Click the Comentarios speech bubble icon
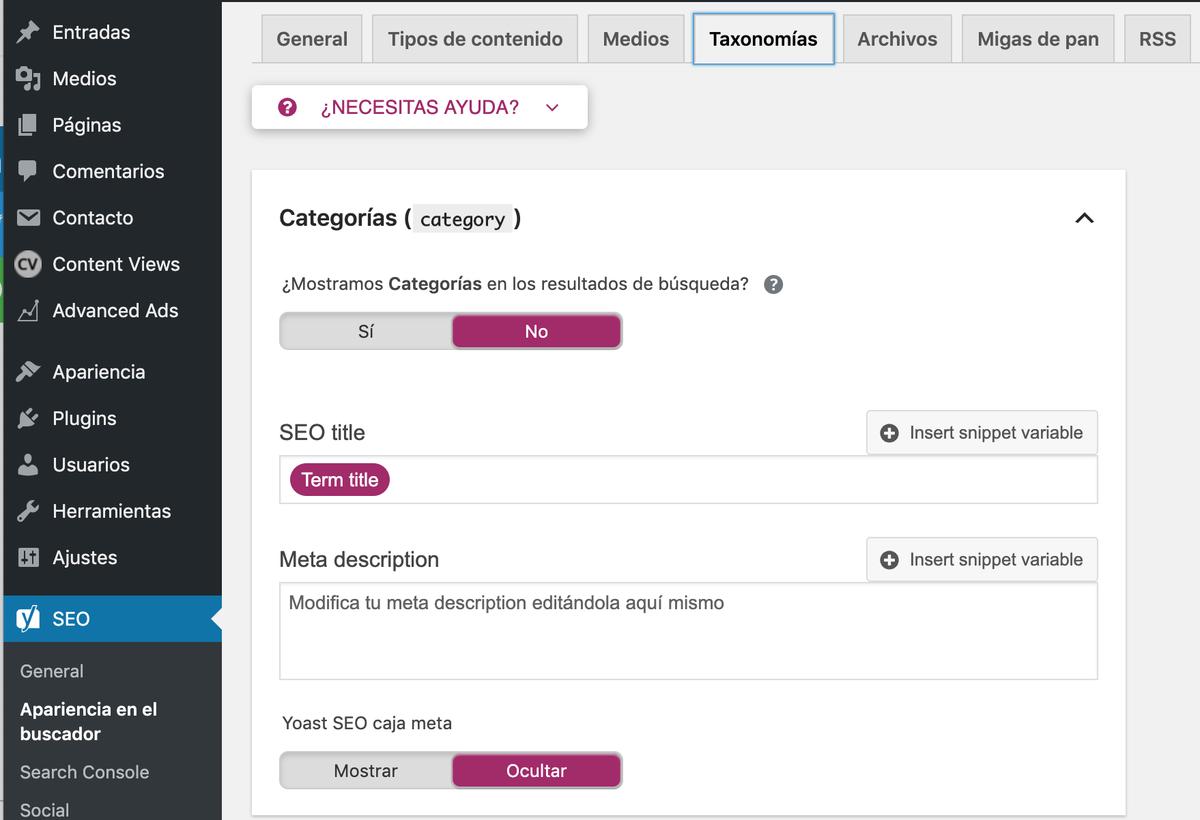Image resolution: width=1200 pixels, height=820 pixels. 29,171
